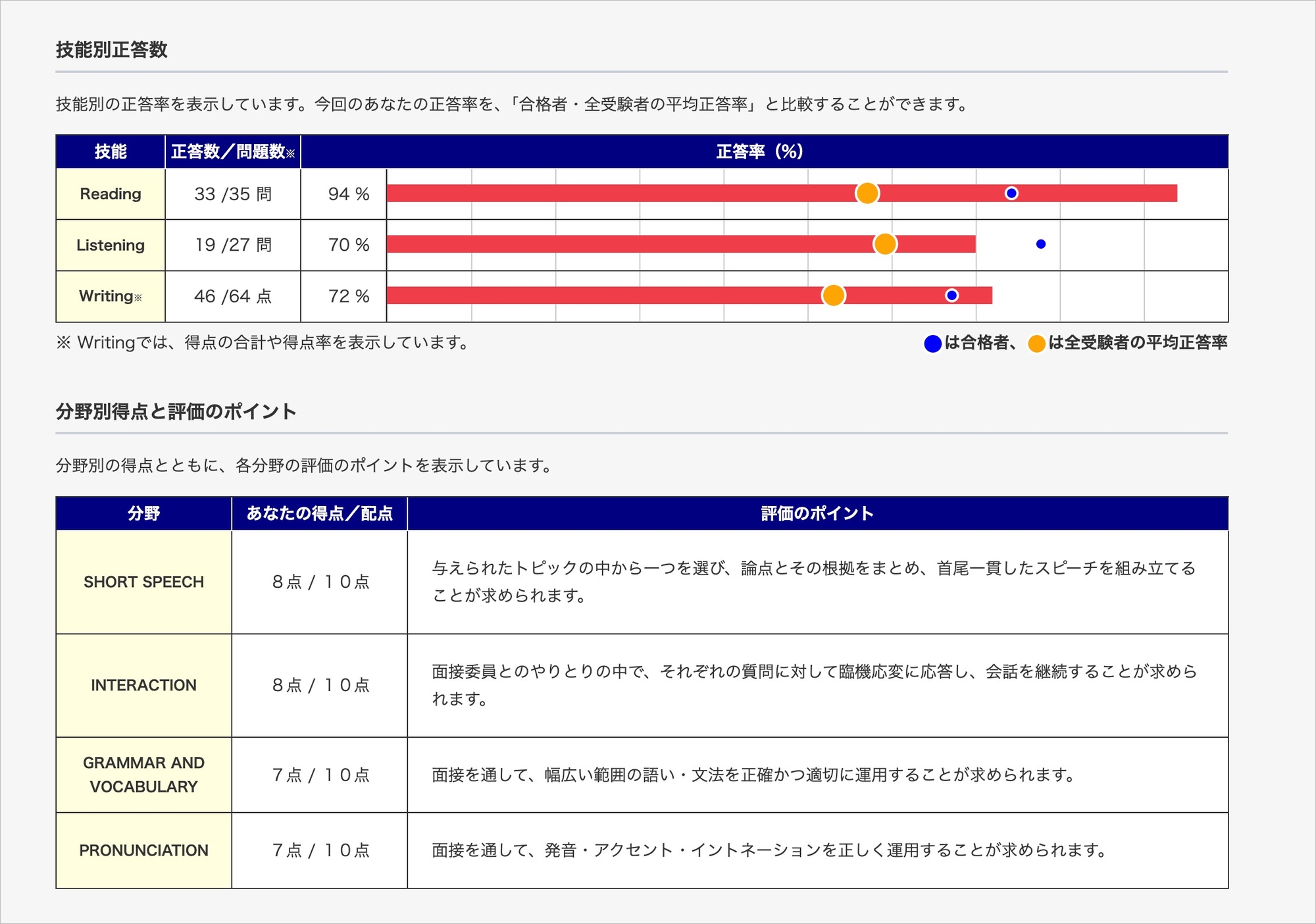1316x924 pixels.
Task: Click the blue legend circle for 合格者
Action: [932, 344]
